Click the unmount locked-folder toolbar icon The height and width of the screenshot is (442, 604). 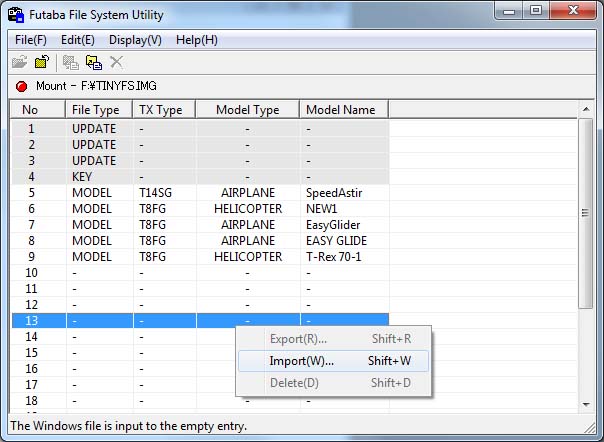click(x=41, y=62)
